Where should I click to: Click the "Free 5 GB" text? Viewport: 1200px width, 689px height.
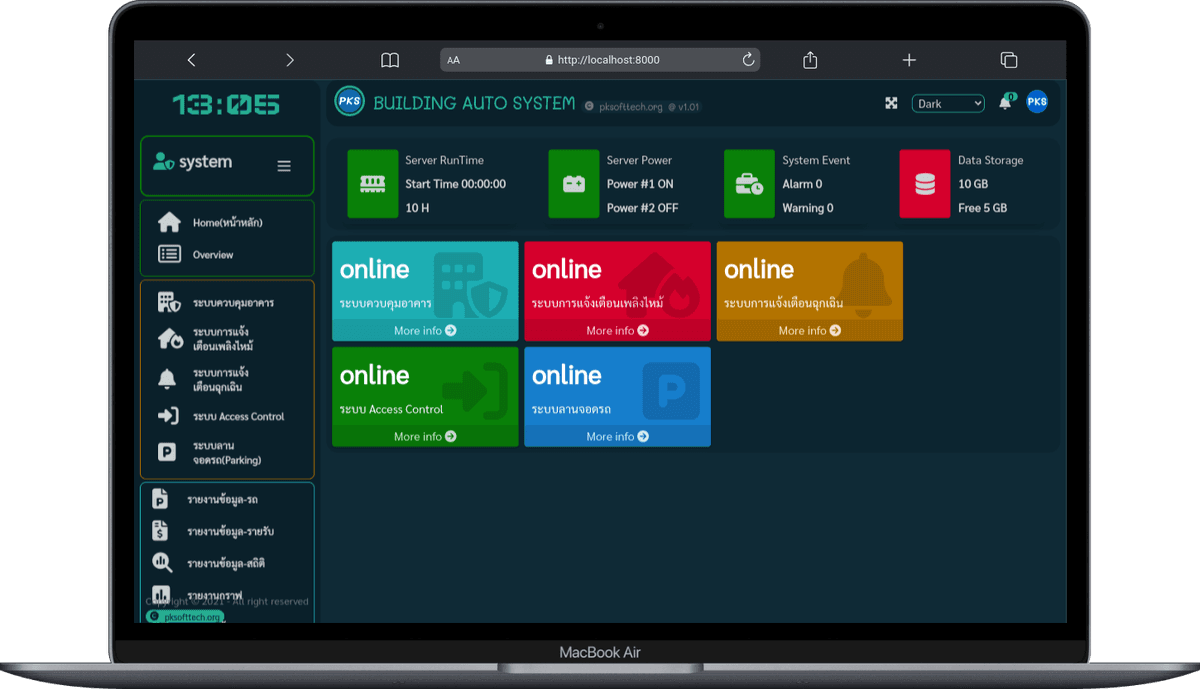click(x=983, y=208)
